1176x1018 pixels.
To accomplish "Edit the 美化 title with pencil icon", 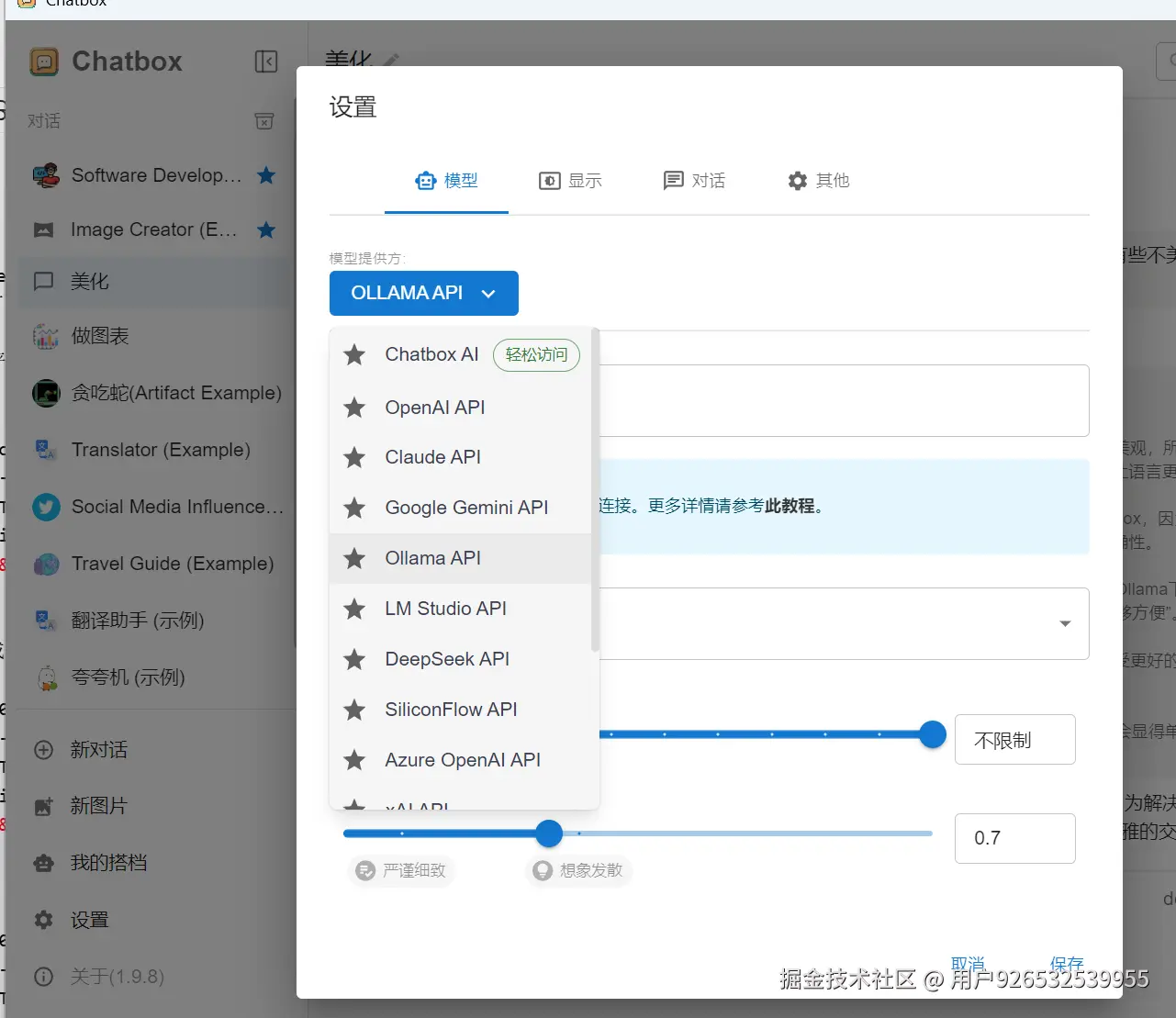I will point(392,60).
